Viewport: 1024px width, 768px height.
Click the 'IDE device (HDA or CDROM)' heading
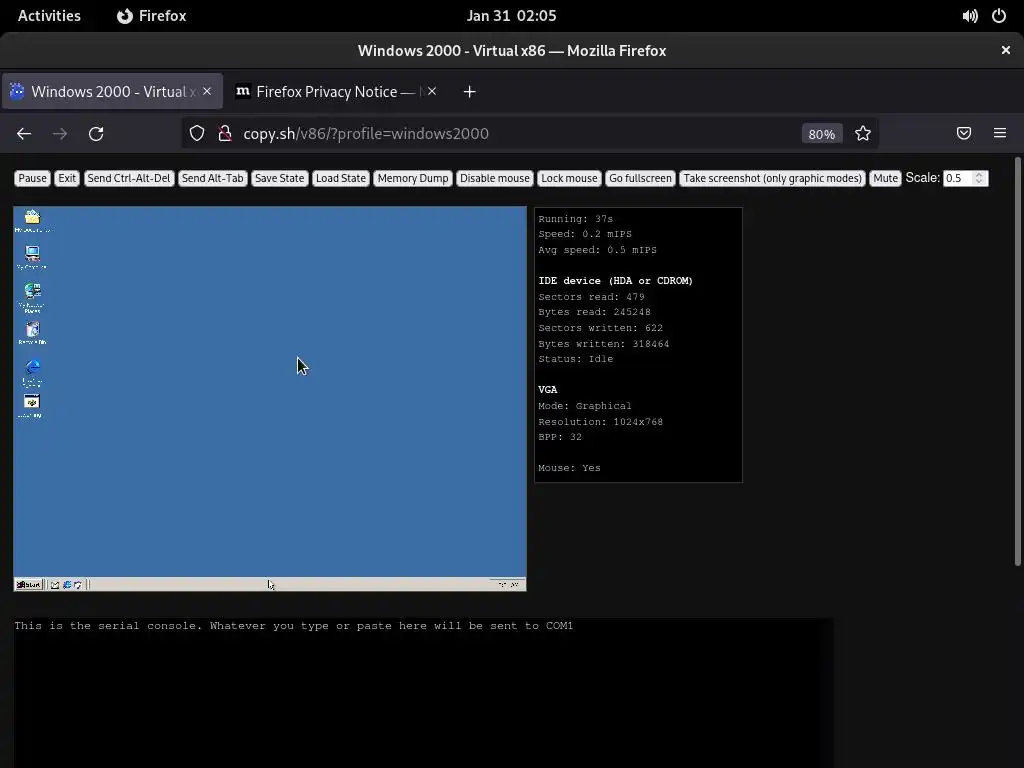point(615,281)
